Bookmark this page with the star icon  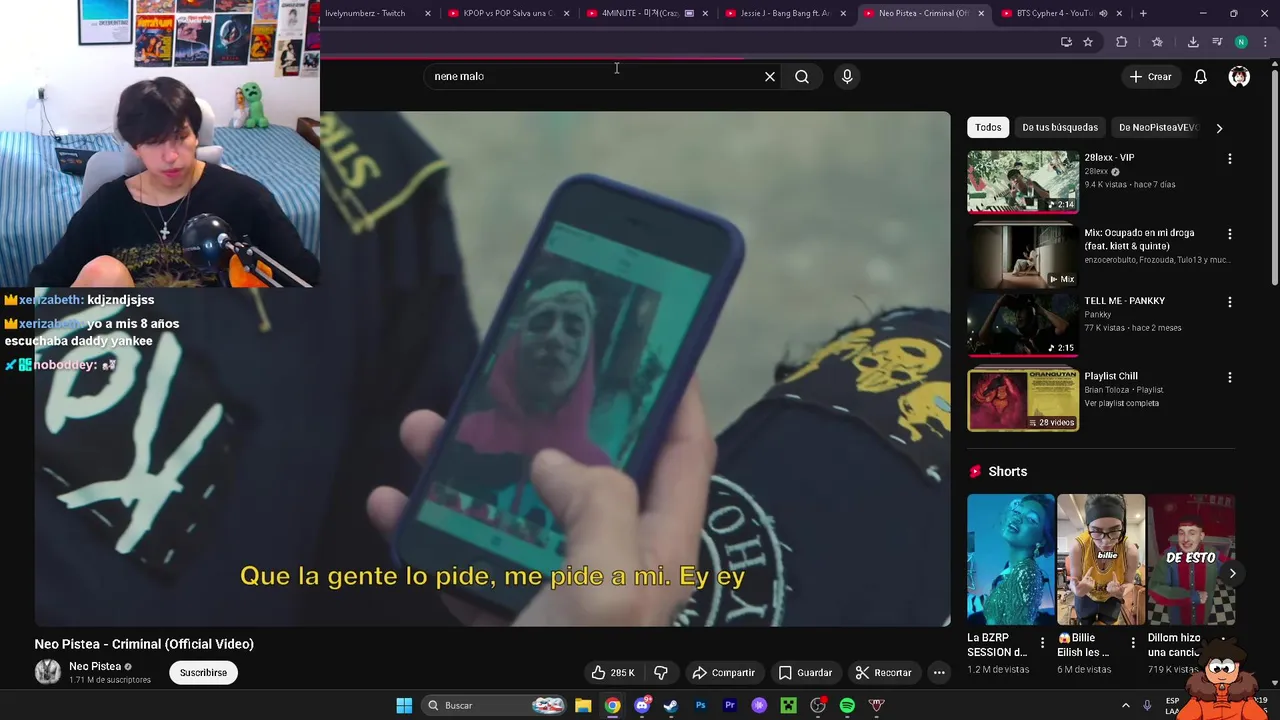(x=1088, y=42)
